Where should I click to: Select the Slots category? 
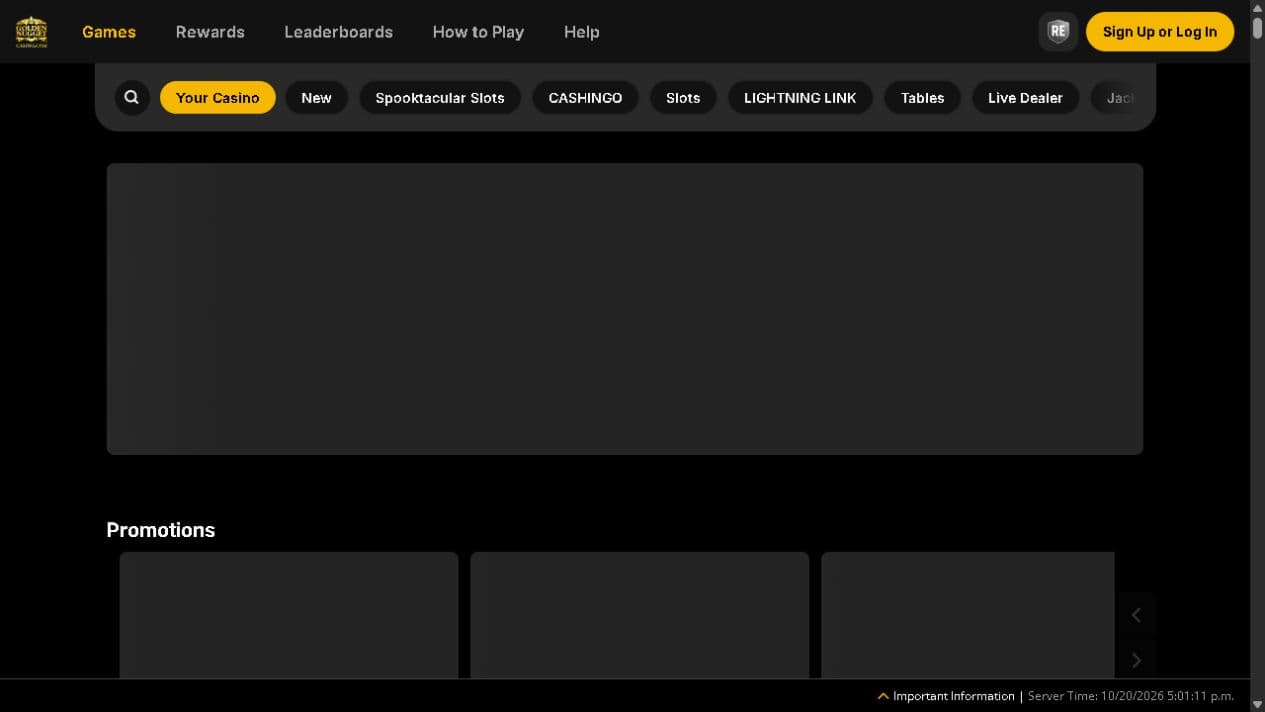tap(683, 98)
